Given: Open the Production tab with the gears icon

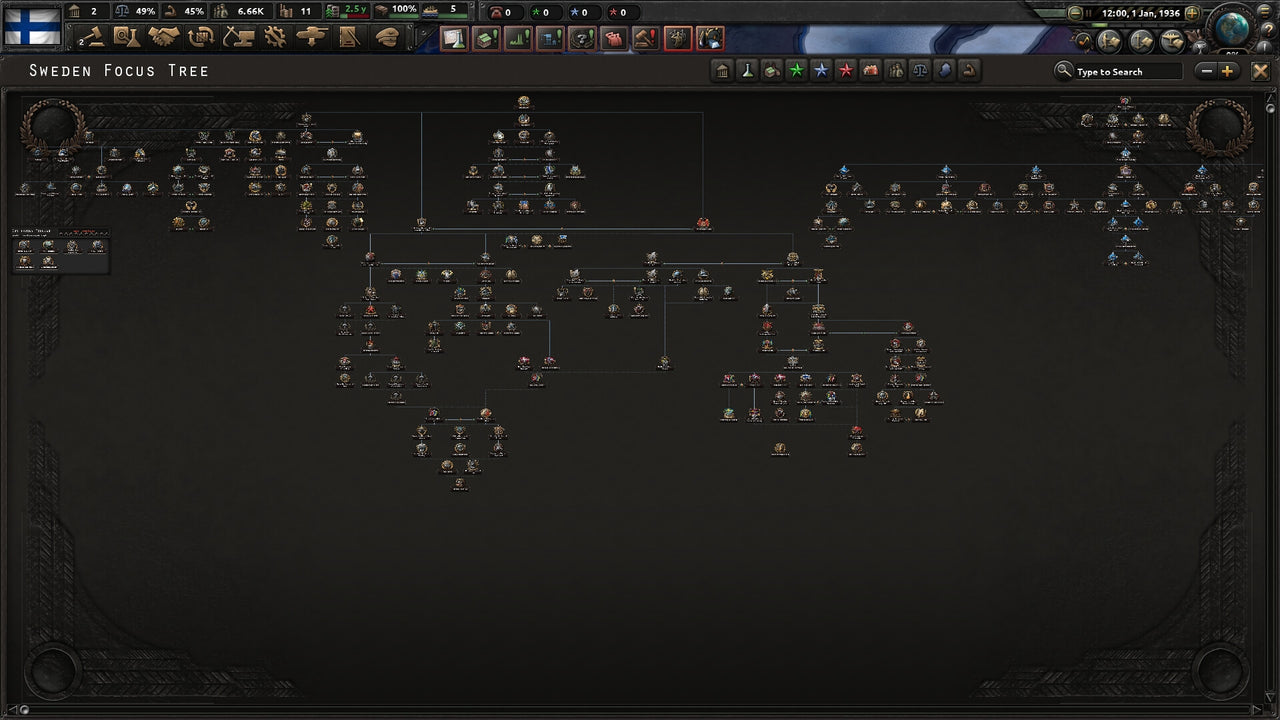Looking at the screenshot, I should [274, 35].
